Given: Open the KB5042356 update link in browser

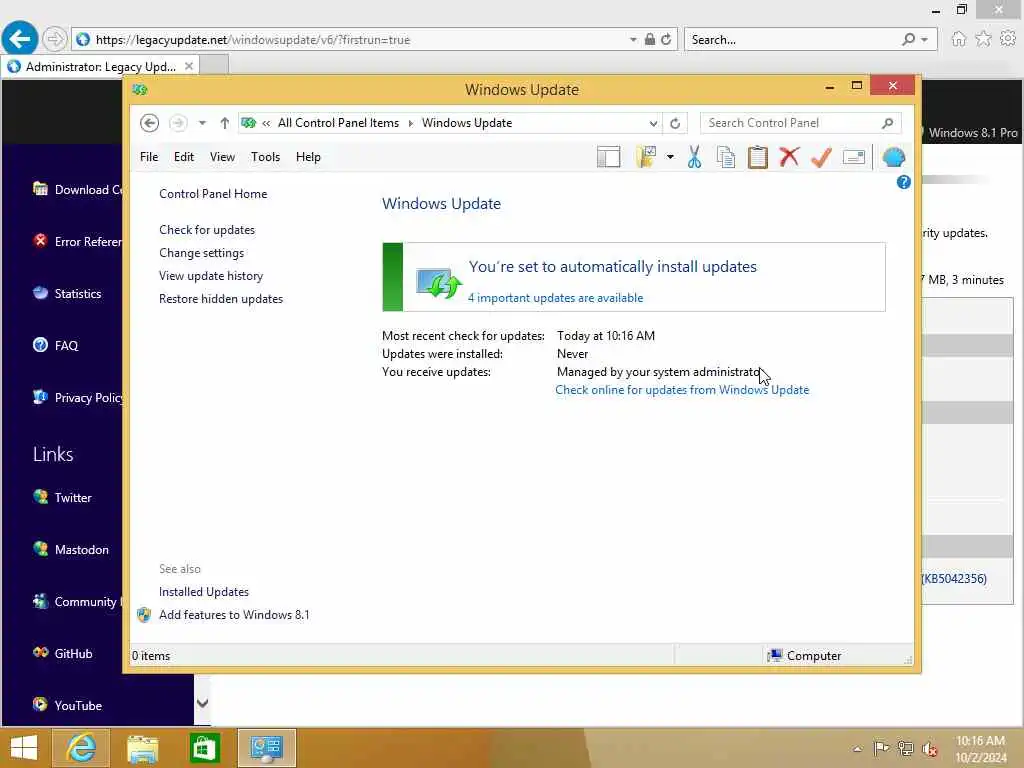Looking at the screenshot, I should coord(954,579).
